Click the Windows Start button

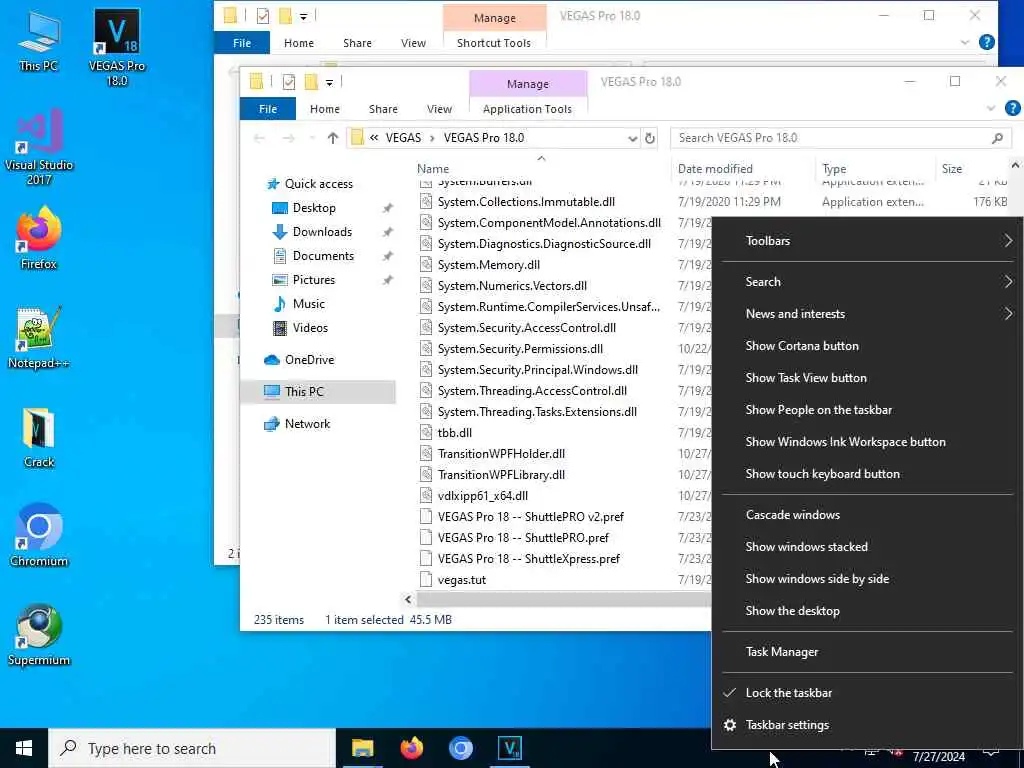tap(24, 748)
